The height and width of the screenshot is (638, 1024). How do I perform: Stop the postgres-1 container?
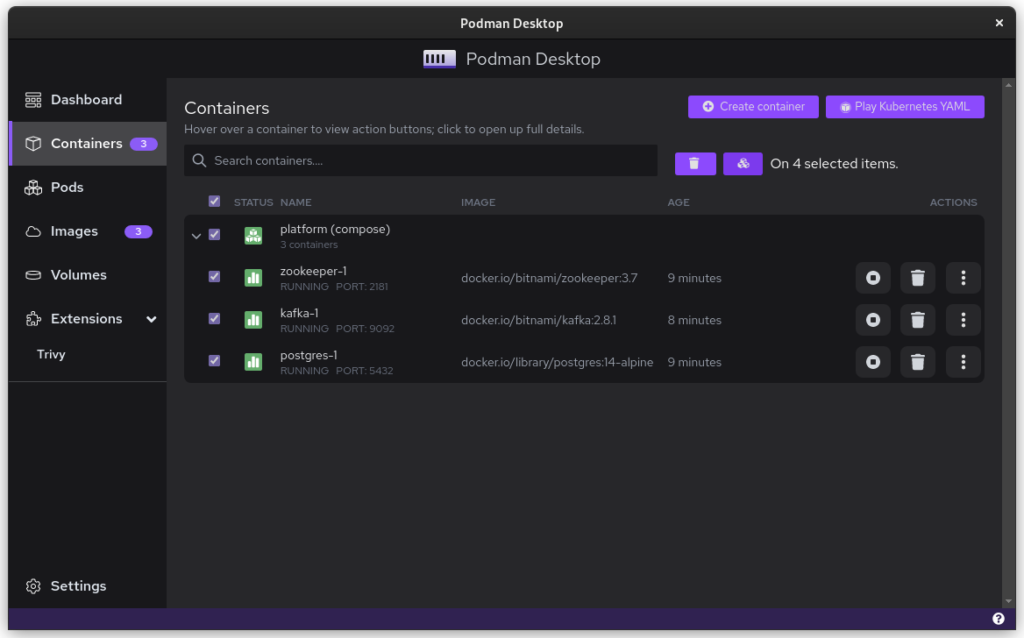click(x=873, y=362)
